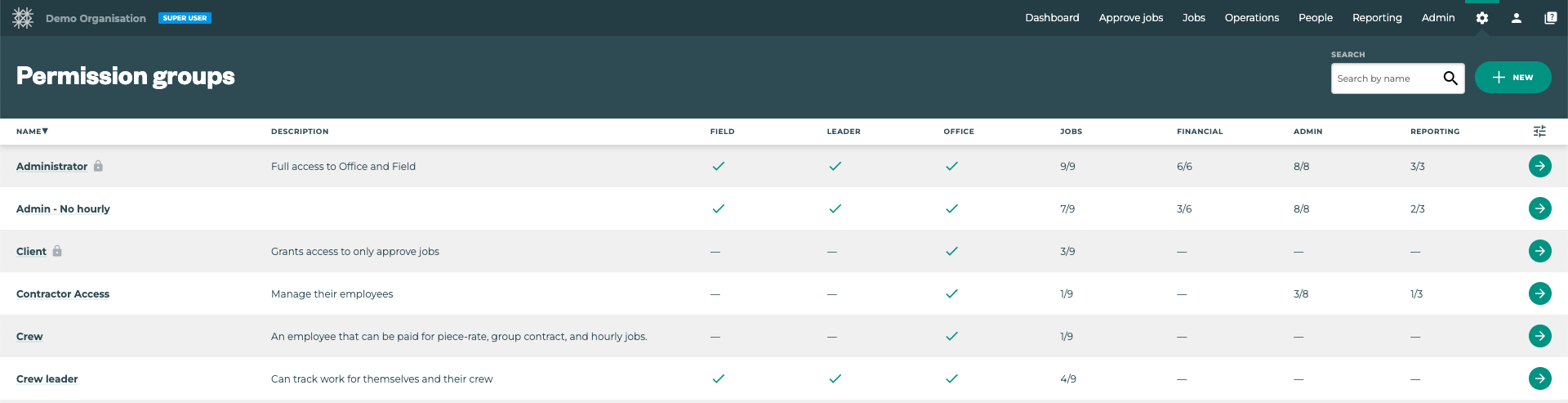This screenshot has height=403, width=1568.
Task: Open the Operations navigation menu
Action: [x=1251, y=18]
